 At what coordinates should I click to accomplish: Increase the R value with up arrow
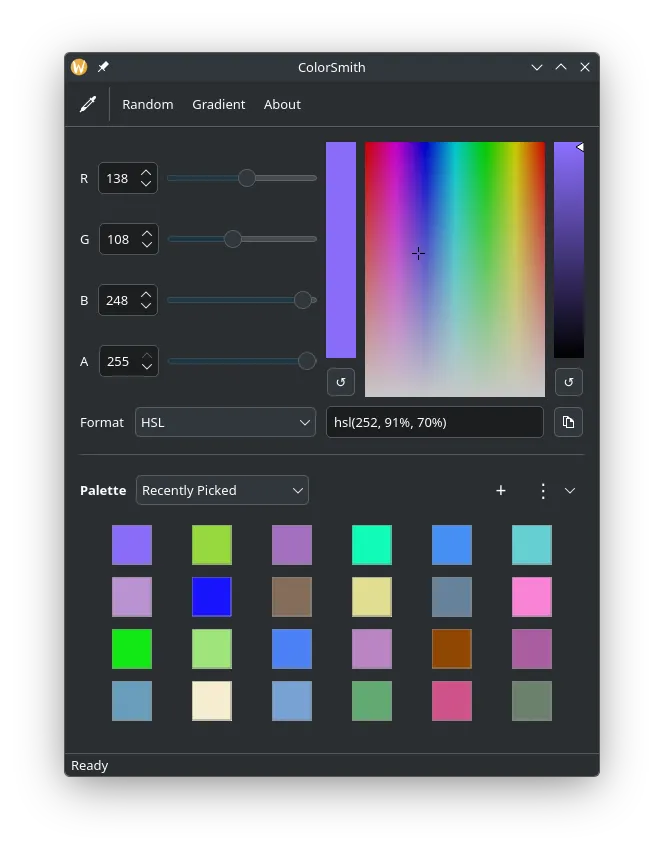(x=146, y=172)
